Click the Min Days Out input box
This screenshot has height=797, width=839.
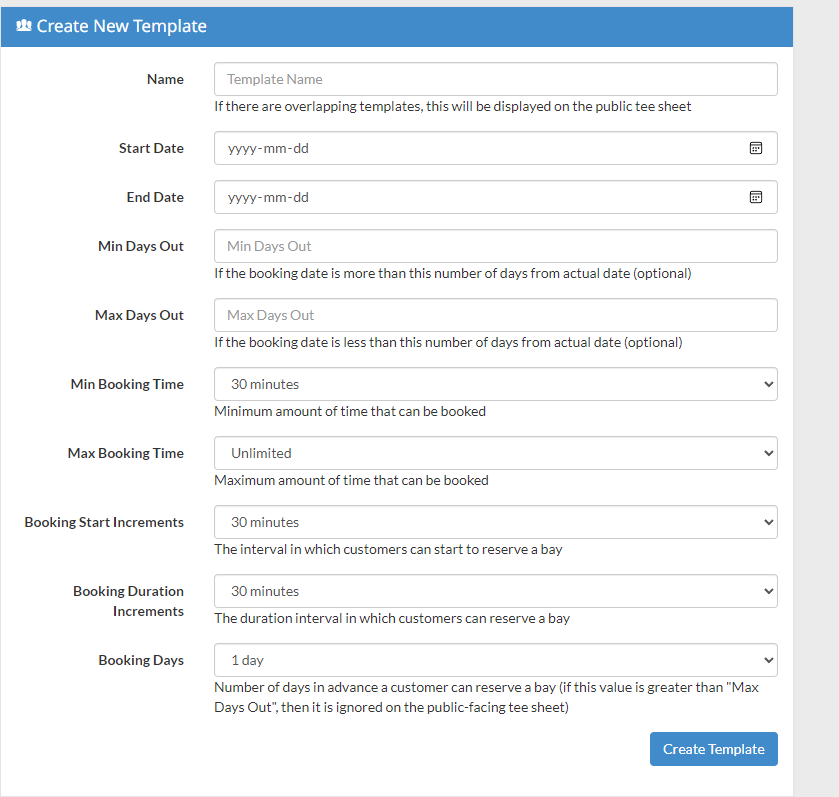pos(495,246)
